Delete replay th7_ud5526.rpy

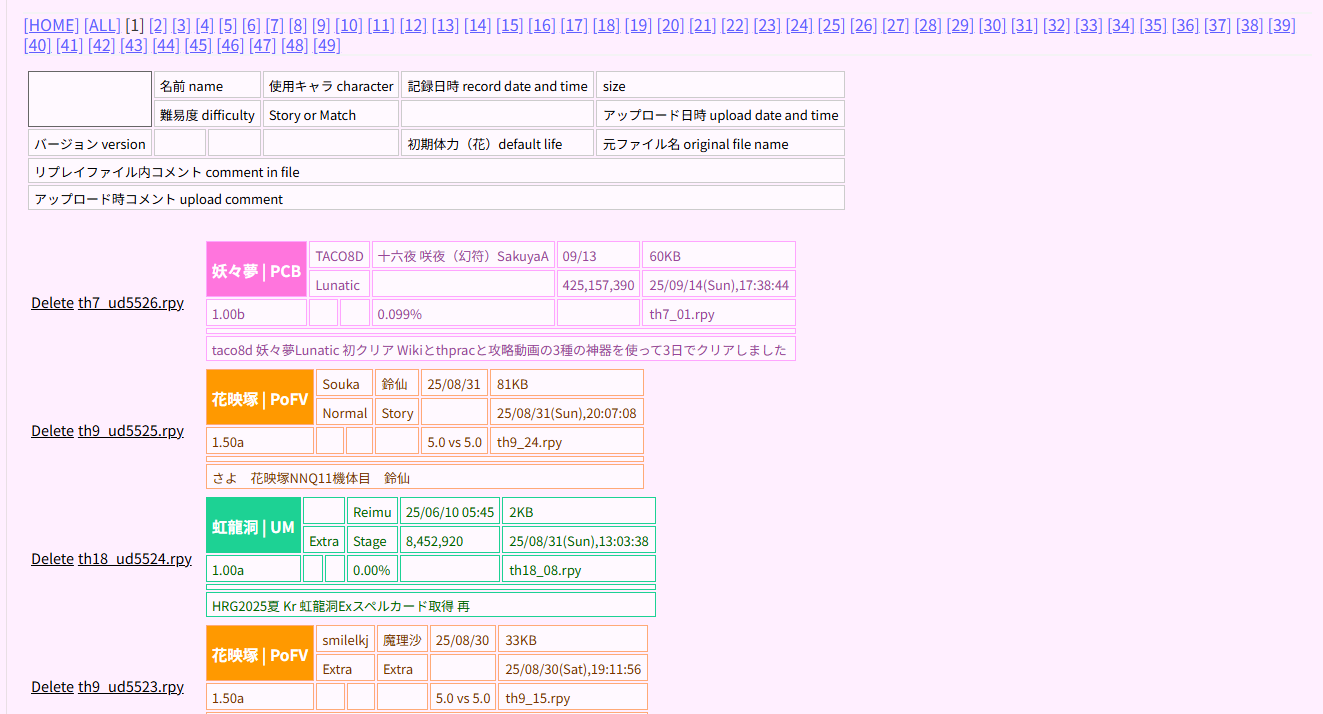(x=52, y=303)
